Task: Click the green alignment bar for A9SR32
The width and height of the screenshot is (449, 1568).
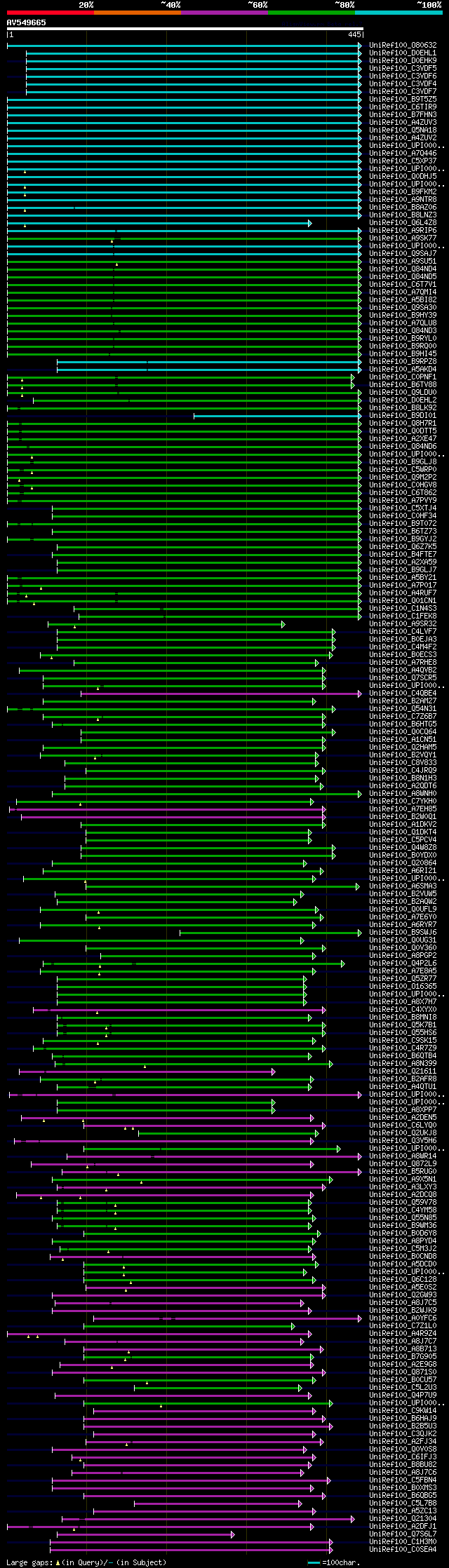Action: pyautogui.click(x=166, y=624)
